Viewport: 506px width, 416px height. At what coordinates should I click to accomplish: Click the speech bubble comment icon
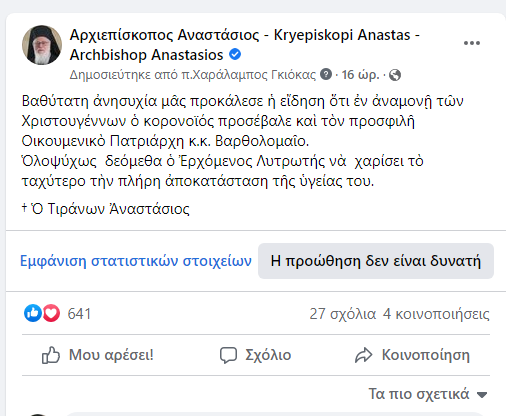tap(228, 355)
